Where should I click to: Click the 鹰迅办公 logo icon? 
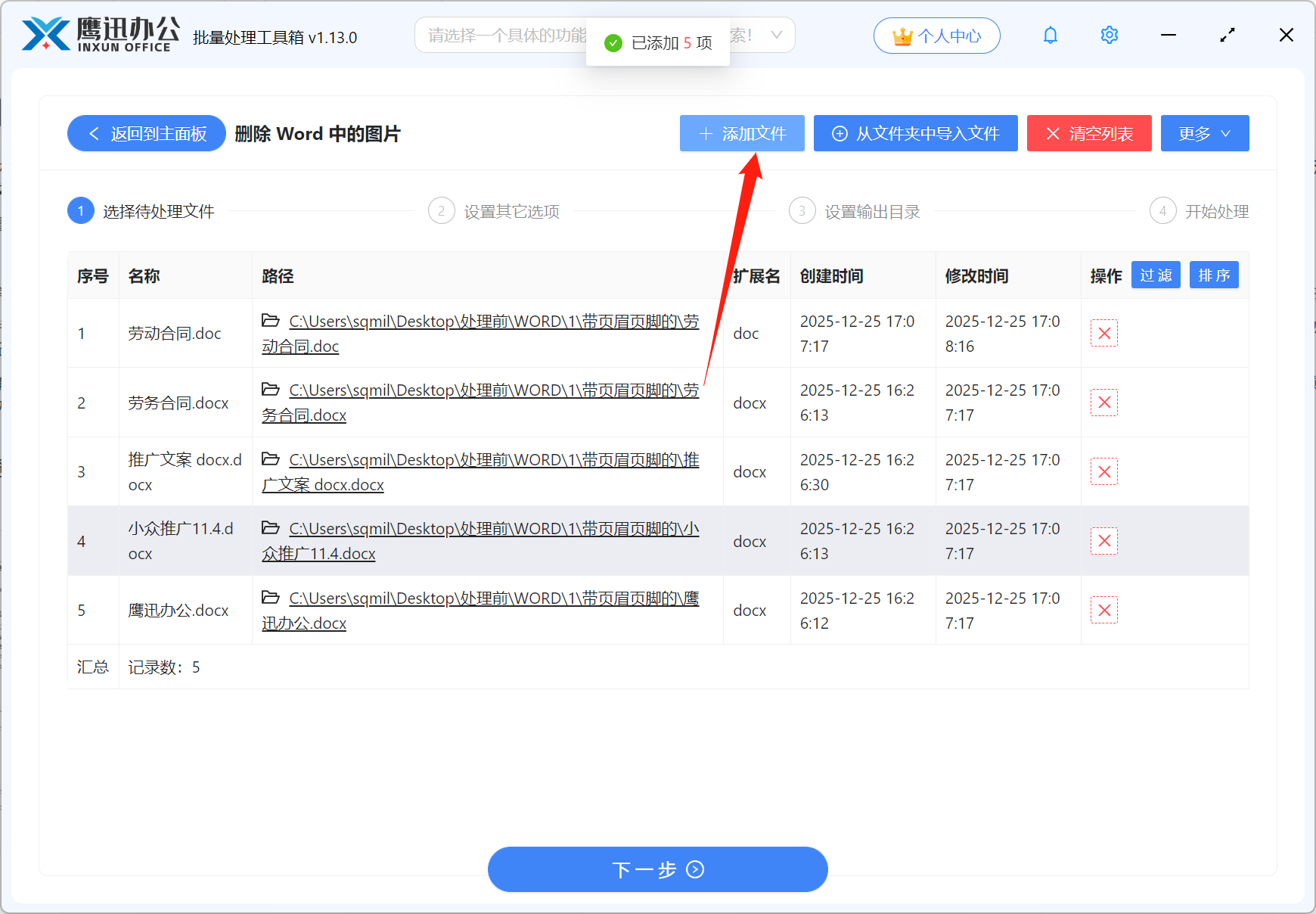pos(45,32)
